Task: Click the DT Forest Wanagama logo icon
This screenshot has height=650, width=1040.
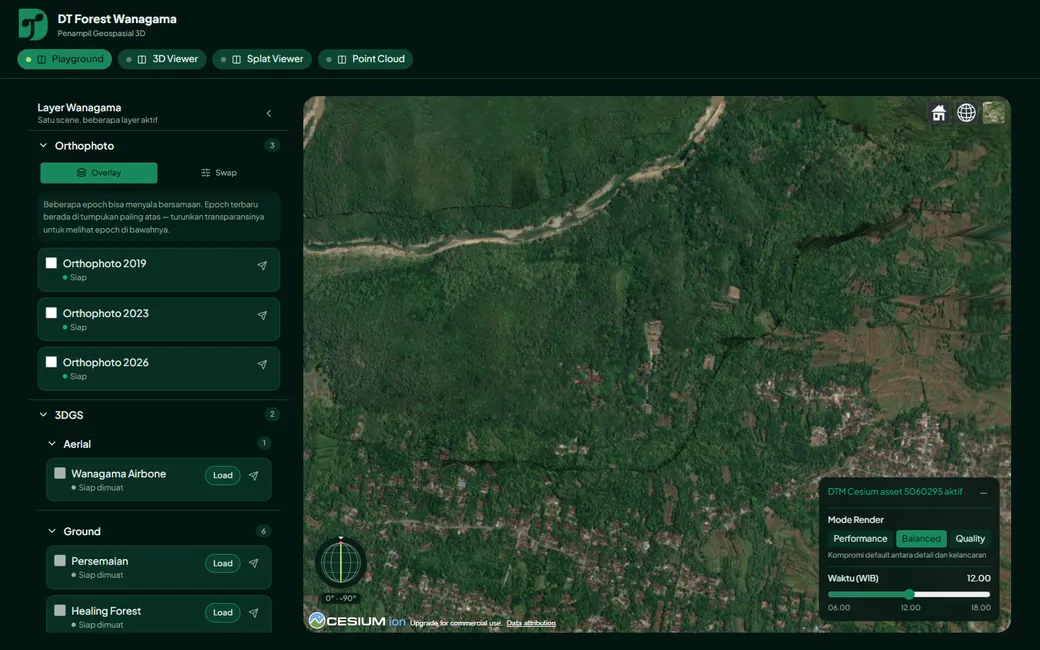Action: (32, 25)
